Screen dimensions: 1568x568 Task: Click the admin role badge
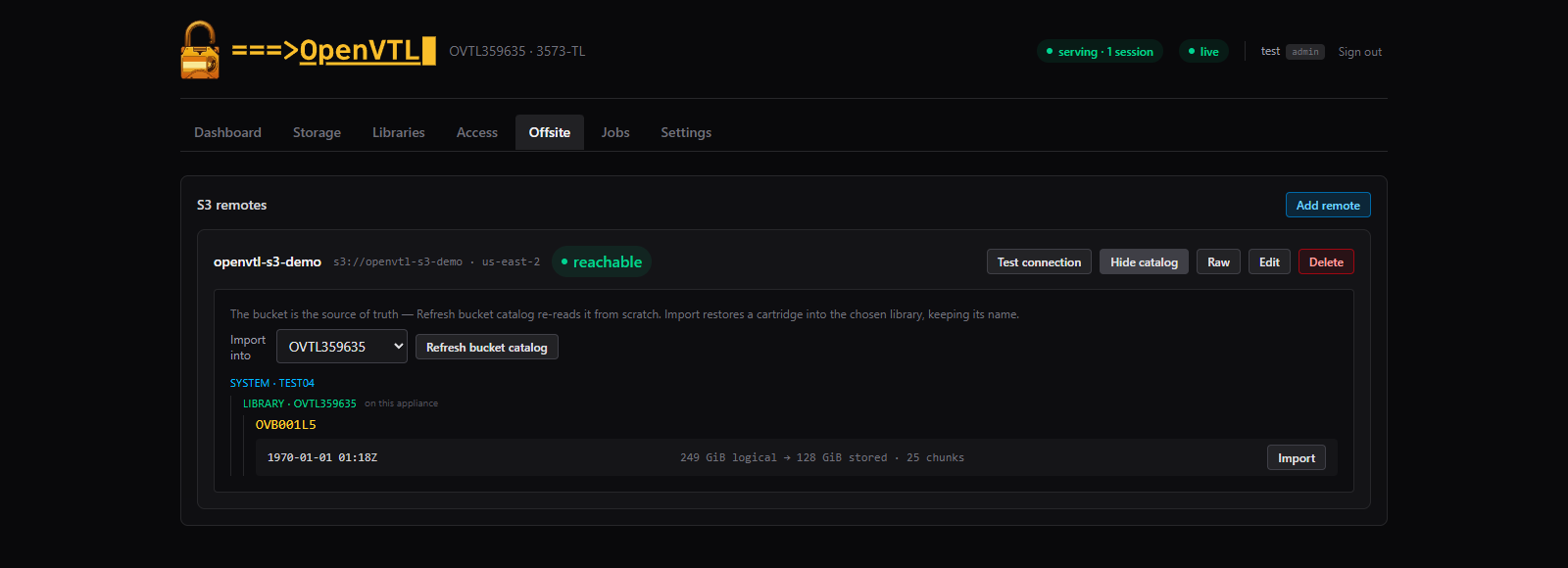(1305, 52)
